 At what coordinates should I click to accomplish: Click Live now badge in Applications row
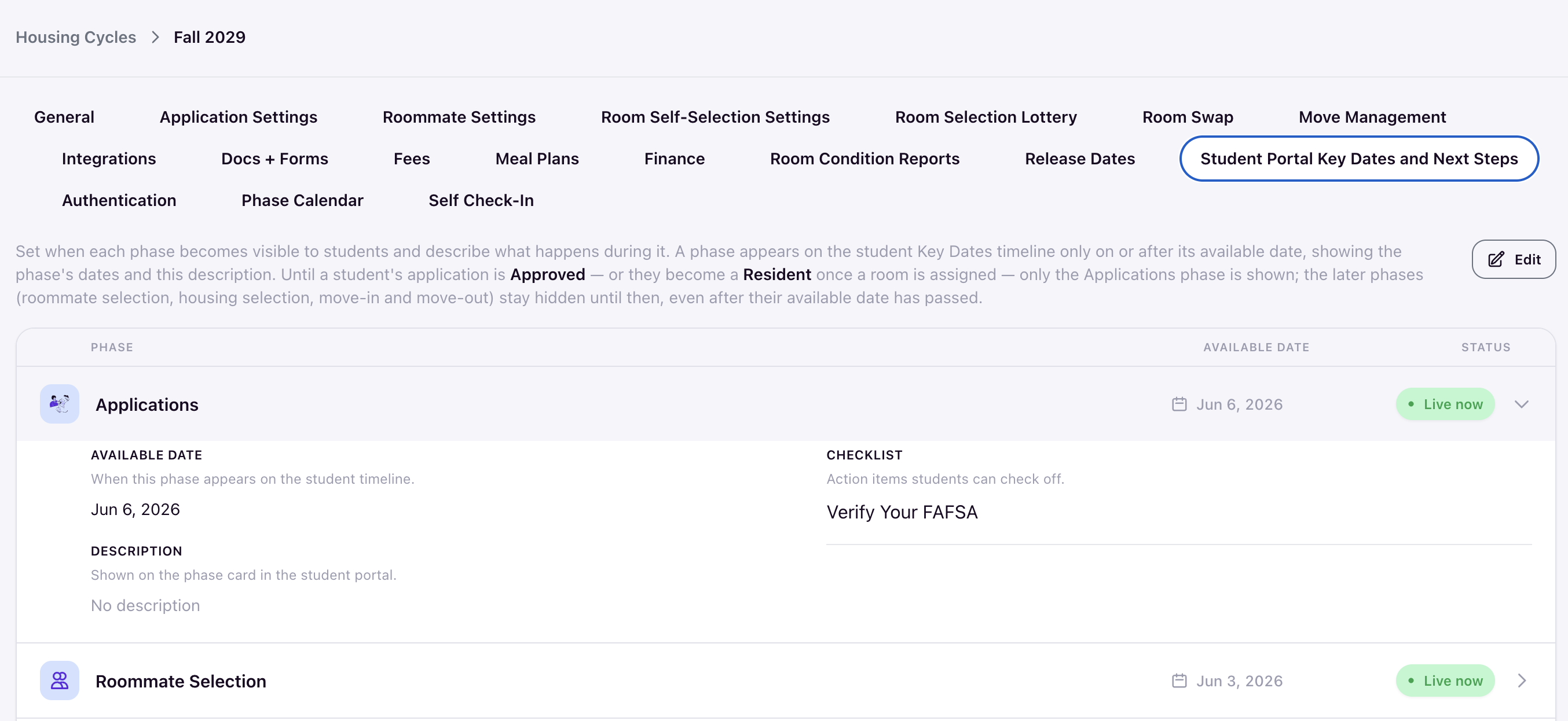point(1445,404)
